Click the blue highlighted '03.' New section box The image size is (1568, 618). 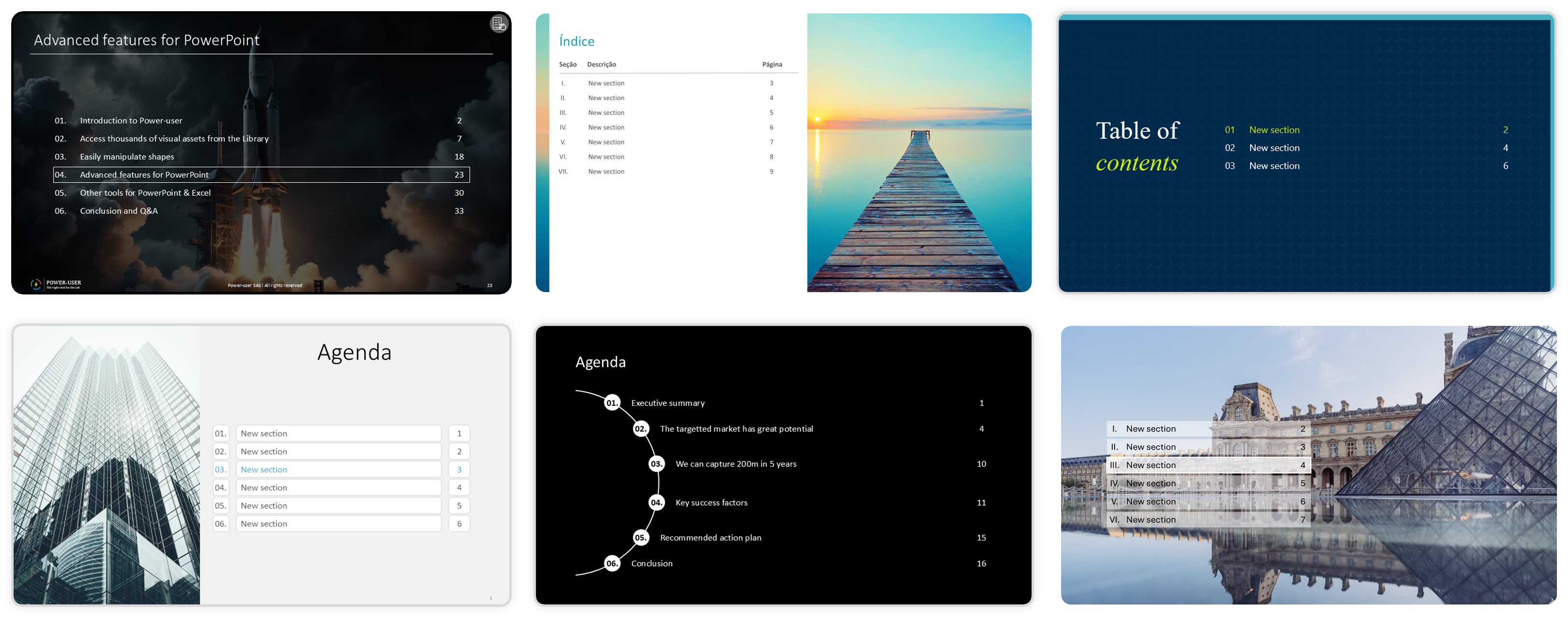(x=339, y=470)
